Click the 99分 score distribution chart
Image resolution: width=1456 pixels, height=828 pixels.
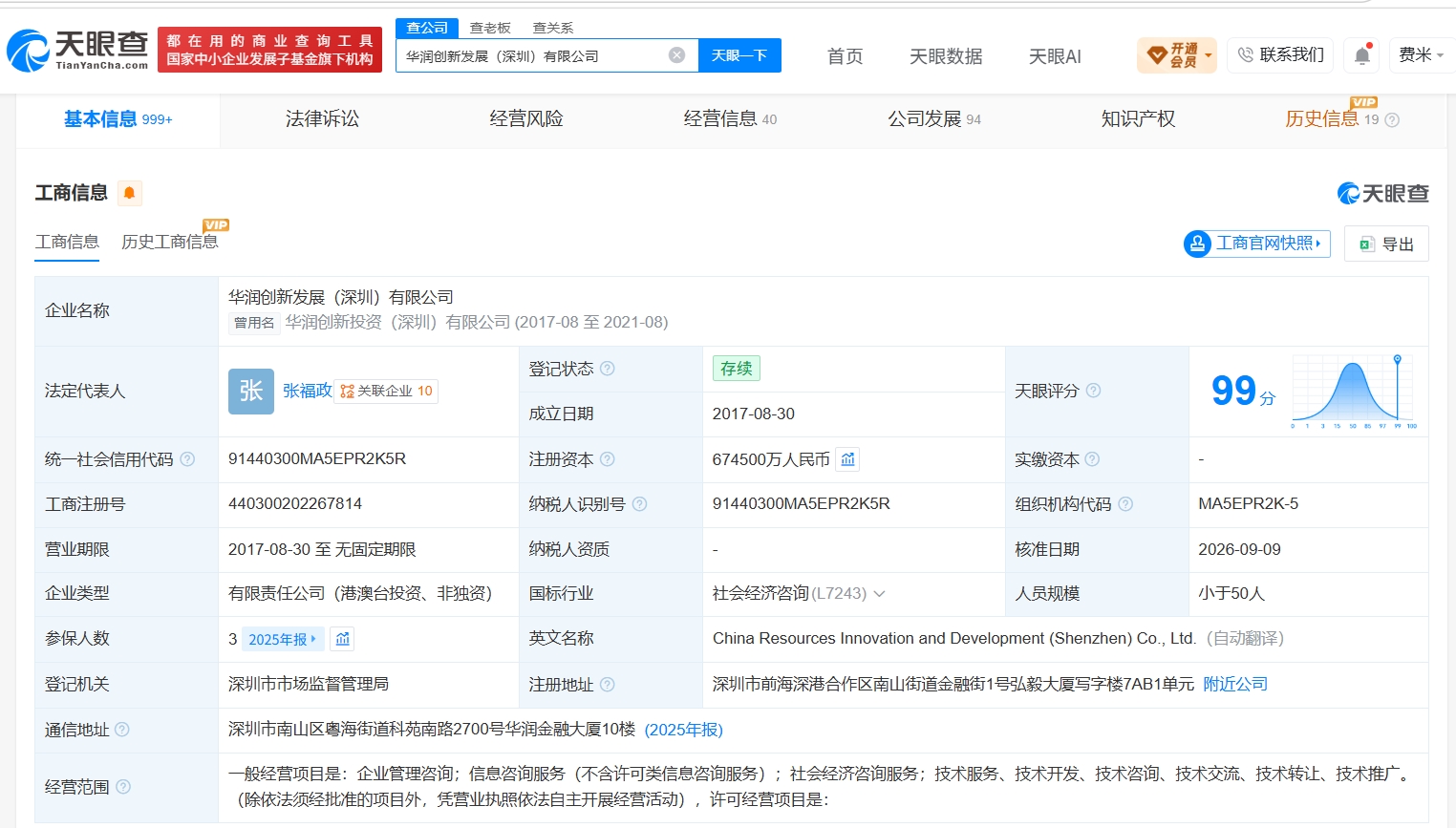1354,391
